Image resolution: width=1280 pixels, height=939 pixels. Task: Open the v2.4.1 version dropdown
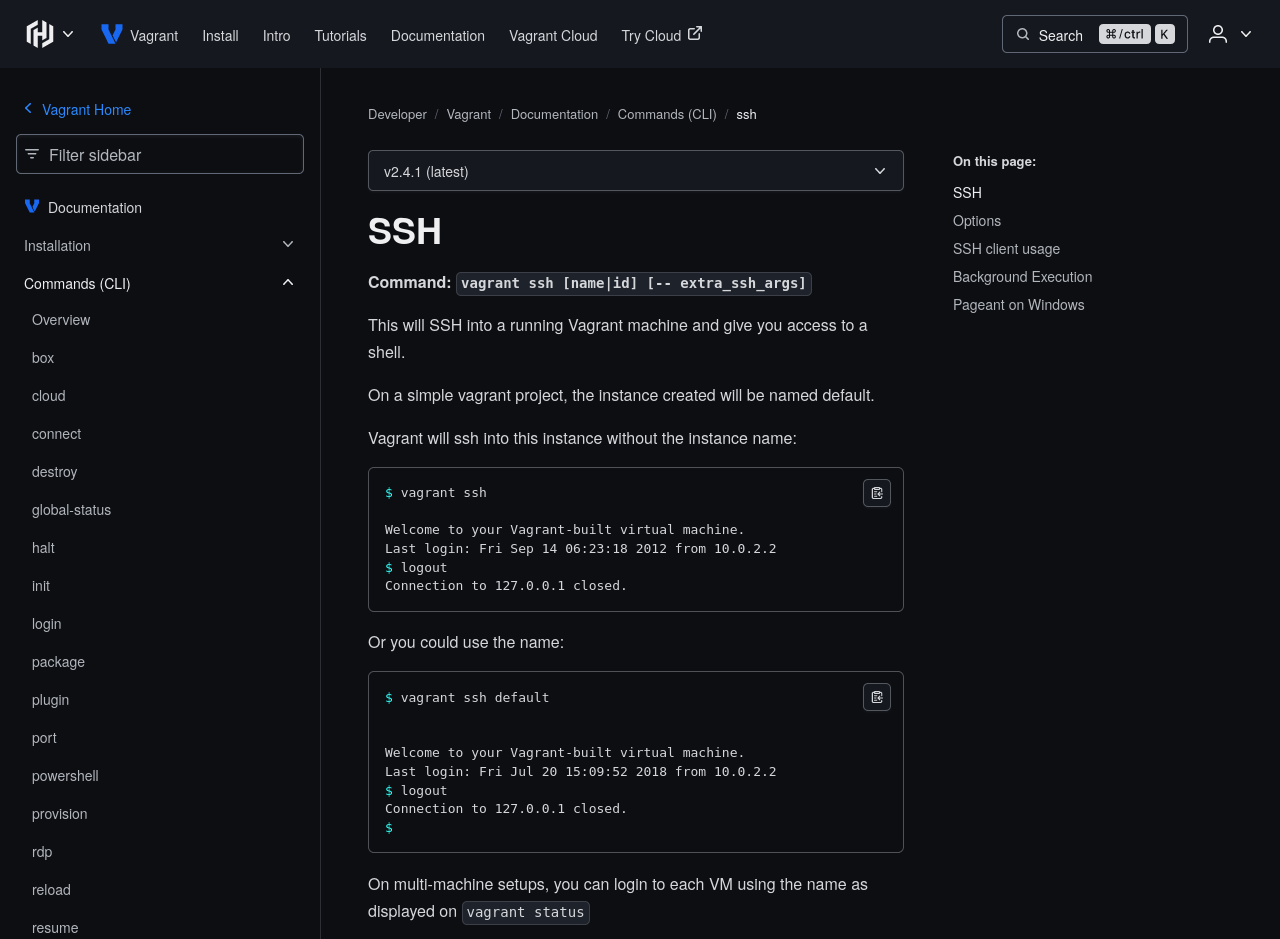coord(636,171)
